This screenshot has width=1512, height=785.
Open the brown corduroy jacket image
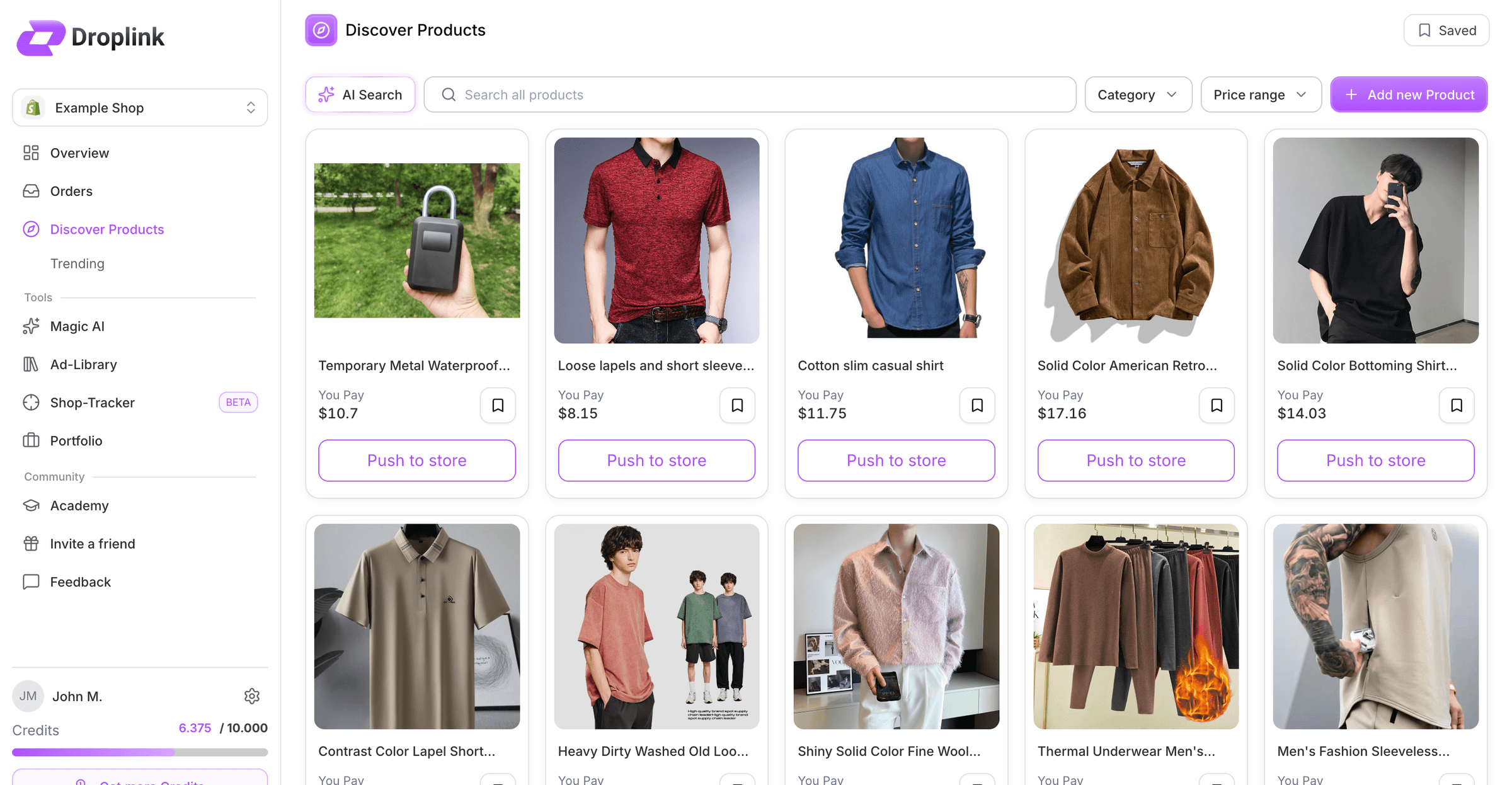pyautogui.click(x=1136, y=241)
